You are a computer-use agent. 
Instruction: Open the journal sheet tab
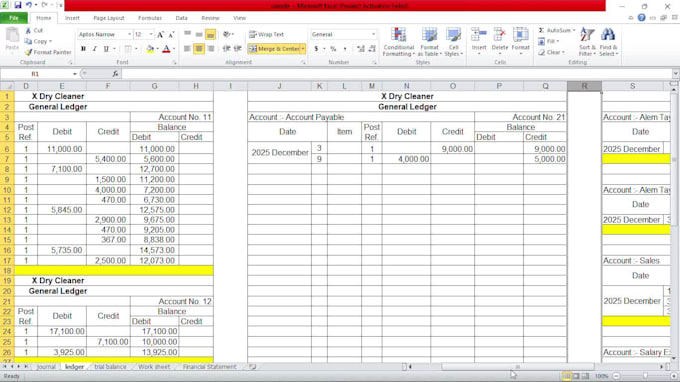coord(46,367)
